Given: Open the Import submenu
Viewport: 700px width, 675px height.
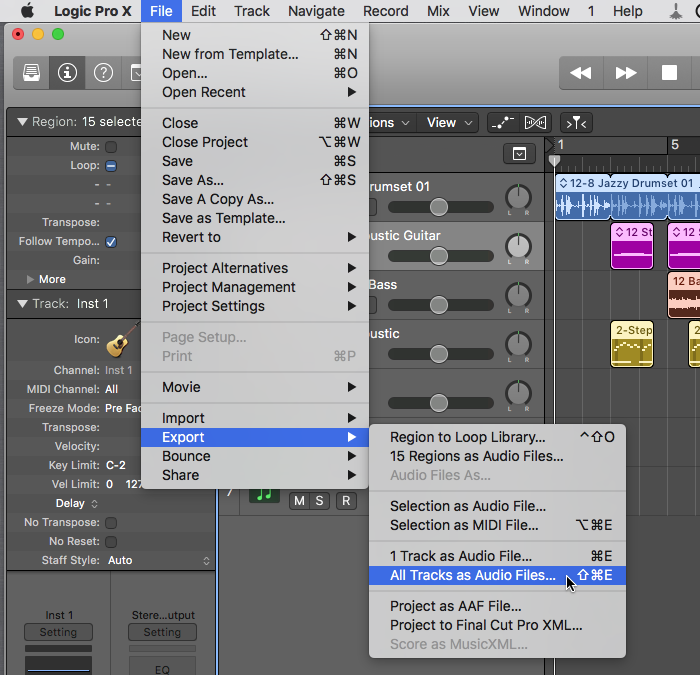Looking at the screenshot, I should point(255,418).
